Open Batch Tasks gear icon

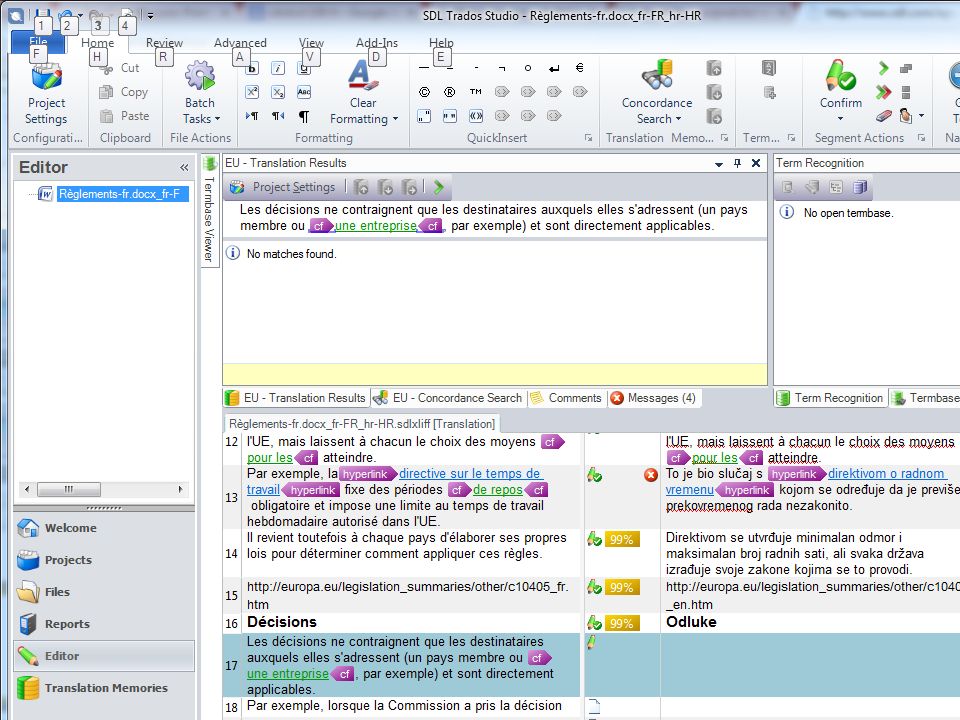tap(200, 77)
